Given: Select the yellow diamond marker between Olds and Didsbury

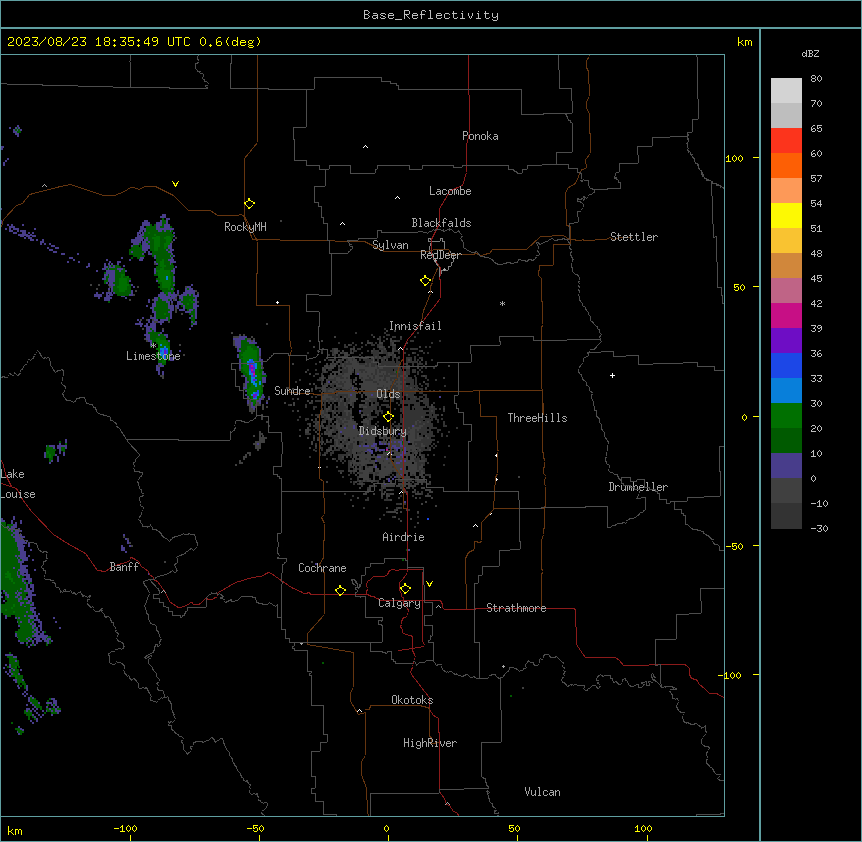Looking at the screenshot, I should point(388,417).
